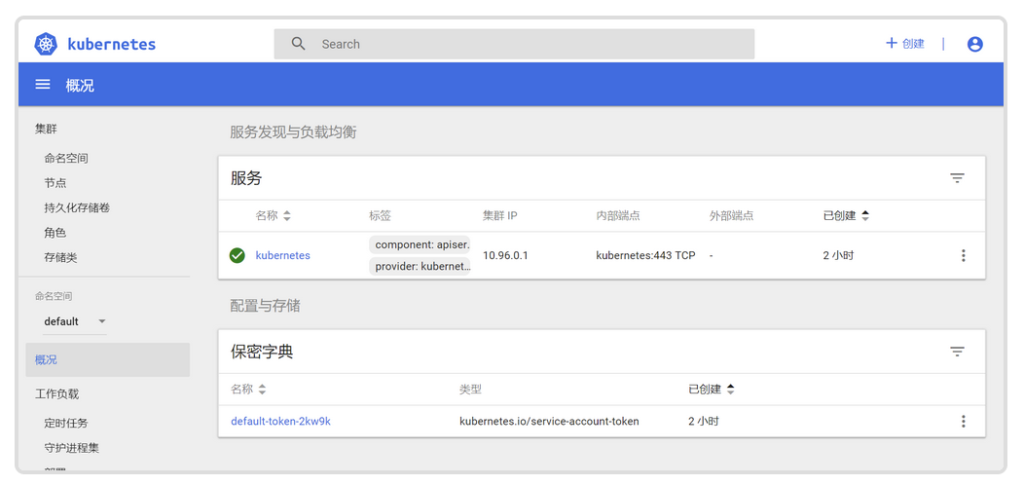
Task: Click the 外部端点 column header
Action: [x=731, y=215]
